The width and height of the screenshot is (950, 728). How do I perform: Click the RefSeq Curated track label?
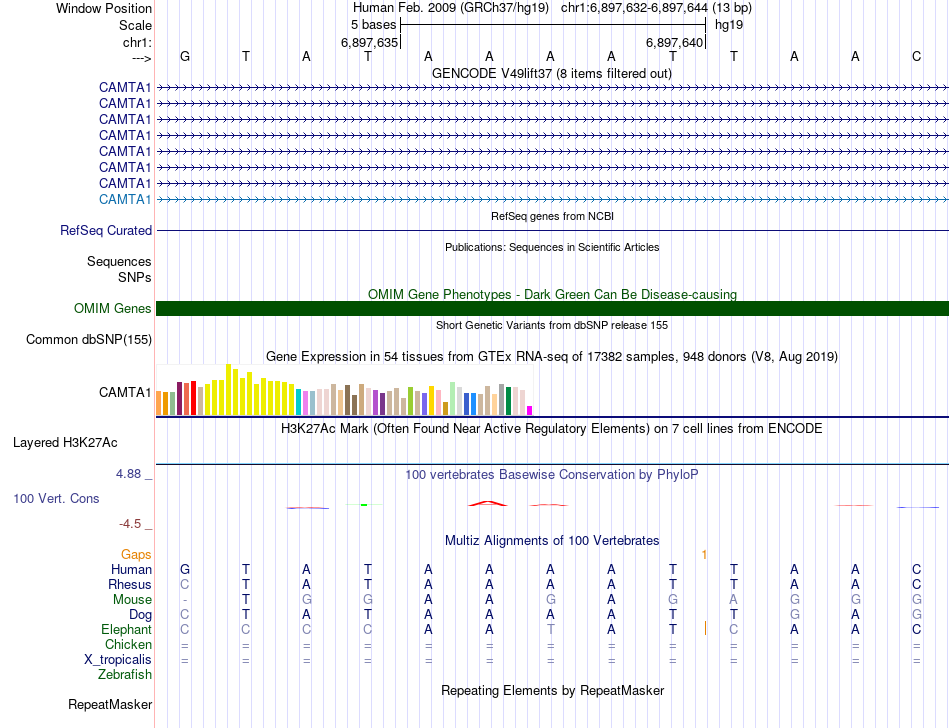pyautogui.click(x=106, y=231)
